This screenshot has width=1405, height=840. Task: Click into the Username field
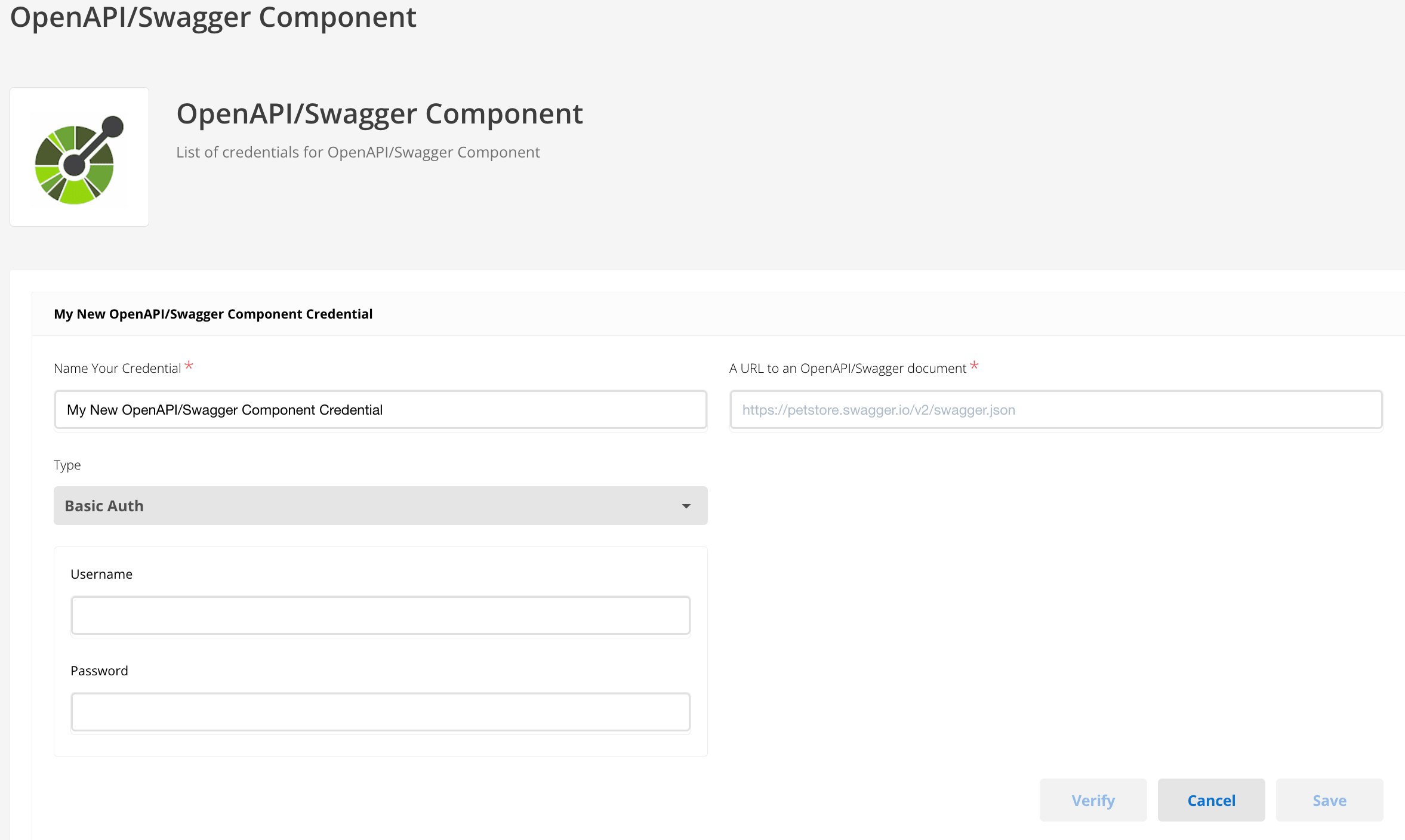(380, 614)
